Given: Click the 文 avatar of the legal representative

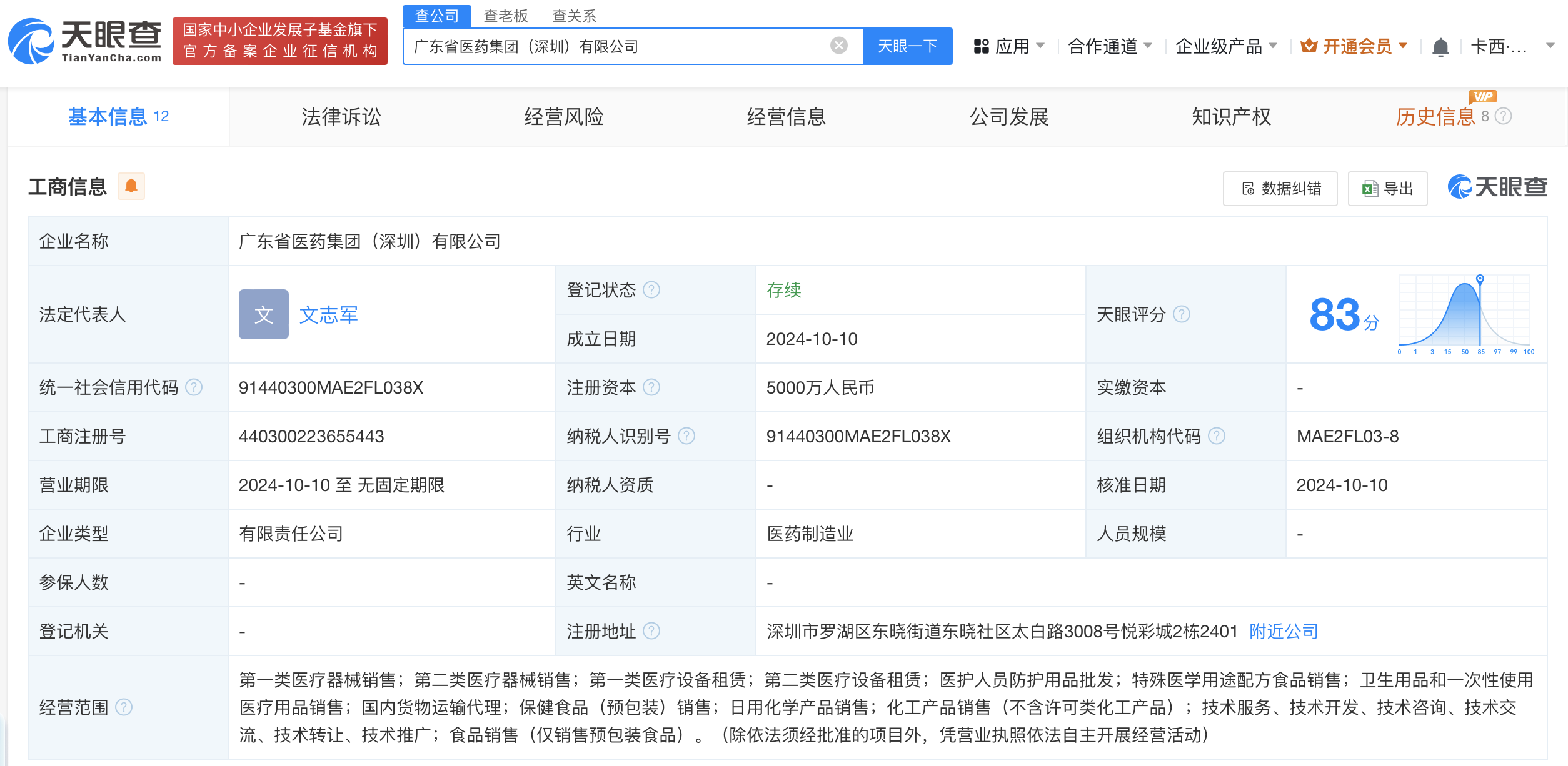Looking at the screenshot, I should tap(263, 315).
